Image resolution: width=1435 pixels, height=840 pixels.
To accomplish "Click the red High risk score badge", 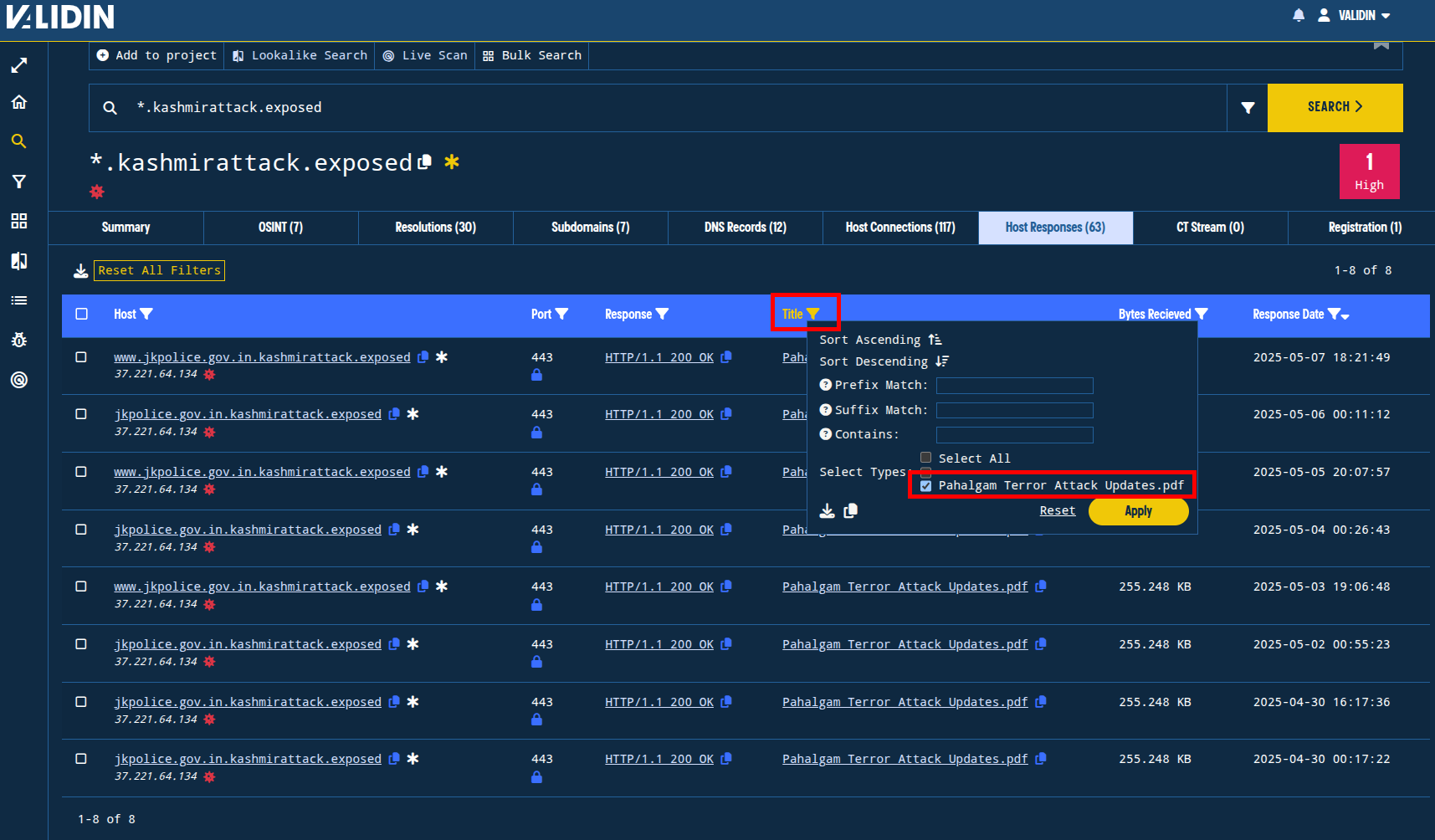I will coord(1369,172).
